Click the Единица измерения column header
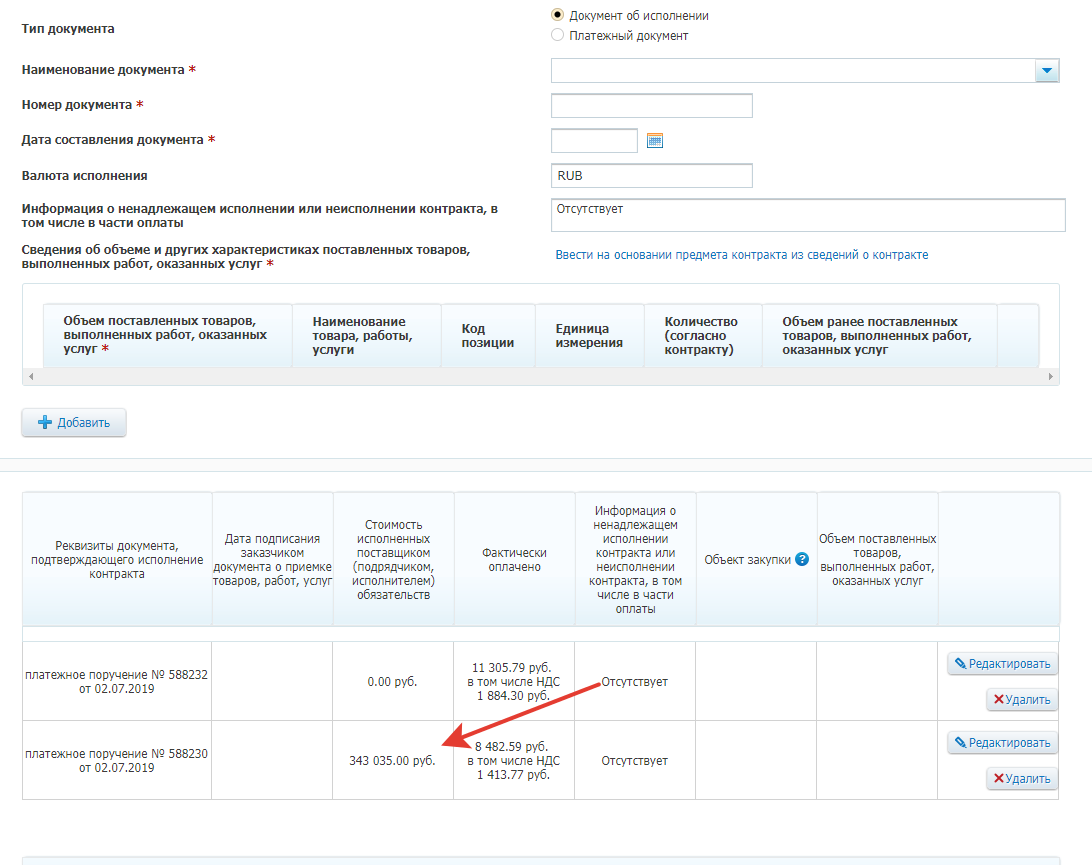Image resolution: width=1092 pixels, height=865 pixels. (589, 336)
